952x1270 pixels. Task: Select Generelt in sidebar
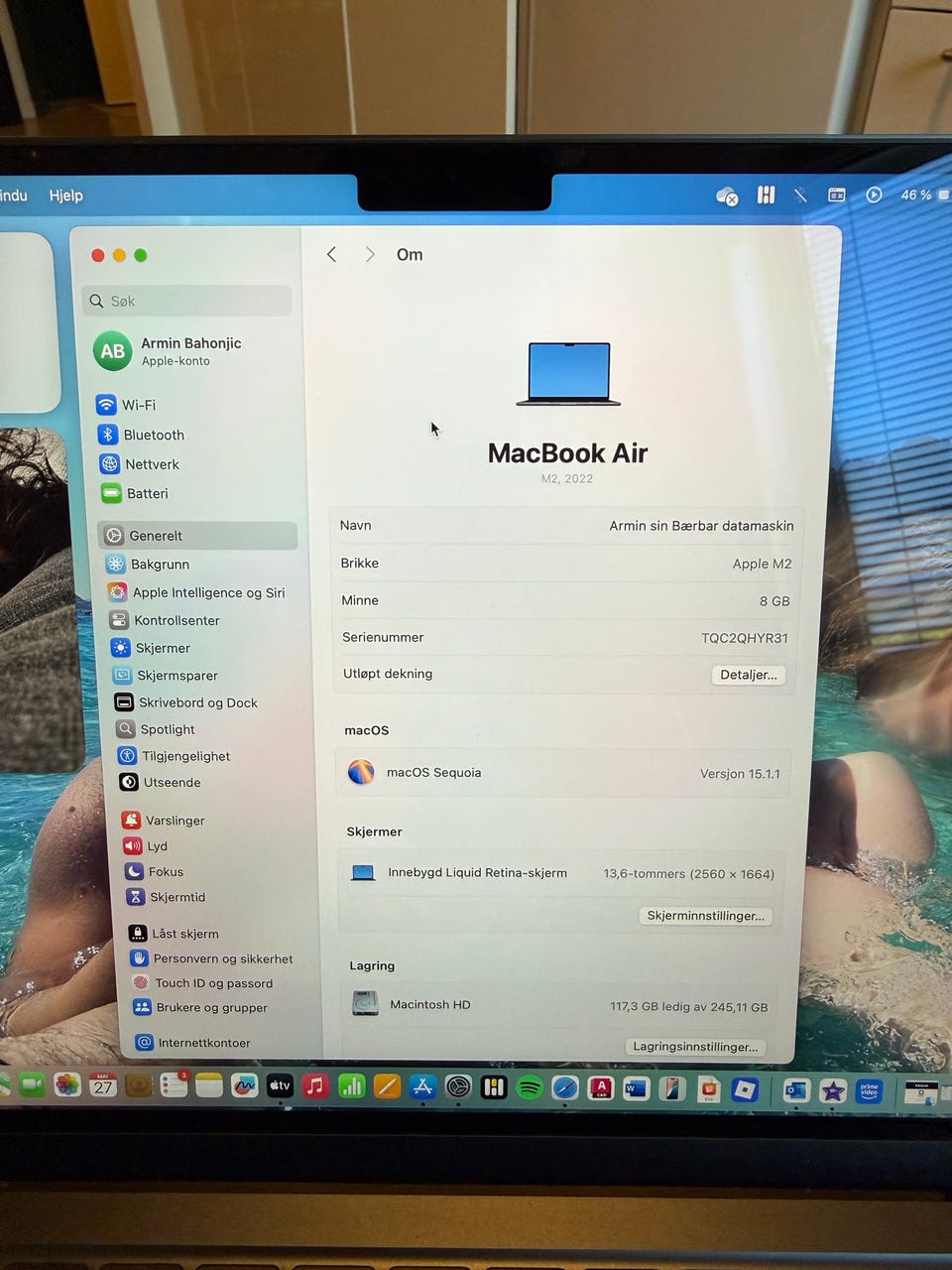(198, 536)
